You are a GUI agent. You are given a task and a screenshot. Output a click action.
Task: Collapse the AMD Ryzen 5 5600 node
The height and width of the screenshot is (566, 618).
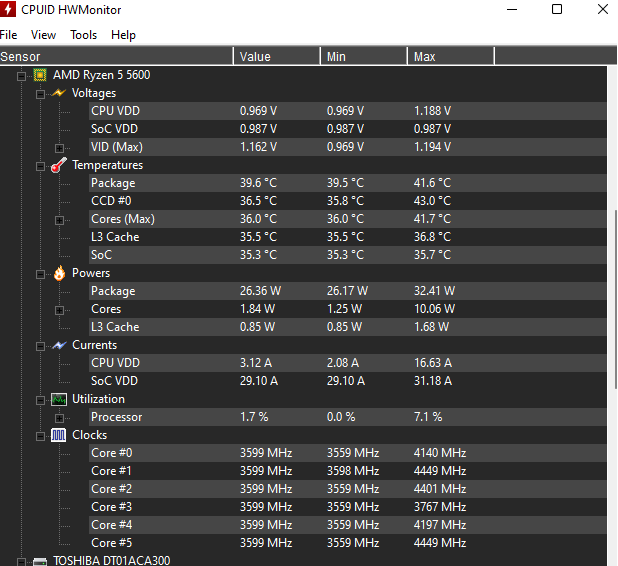[x=21, y=76]
